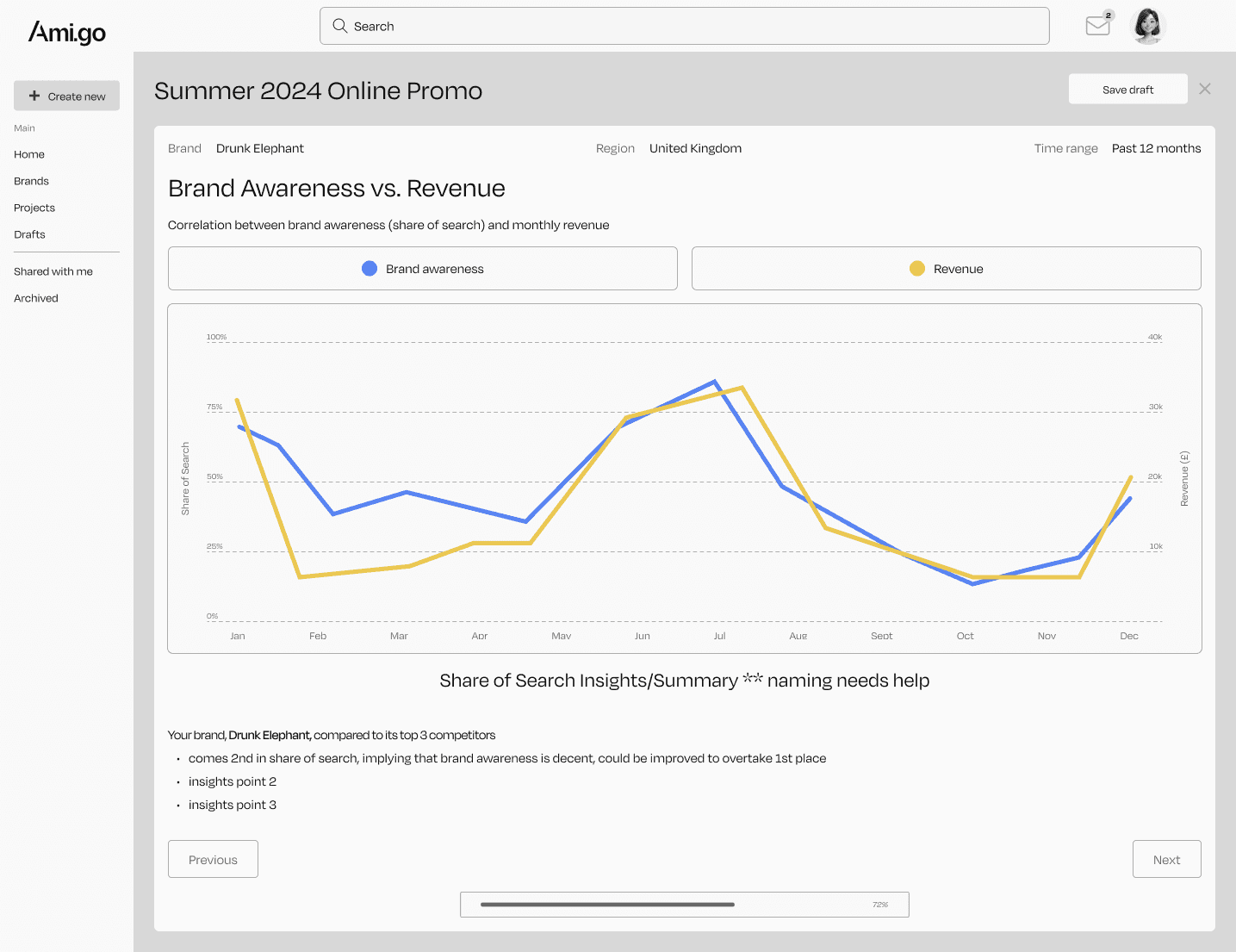Click the search magnifier icon
Viewport: 1236px width, 952px height.
click(340, 26)
